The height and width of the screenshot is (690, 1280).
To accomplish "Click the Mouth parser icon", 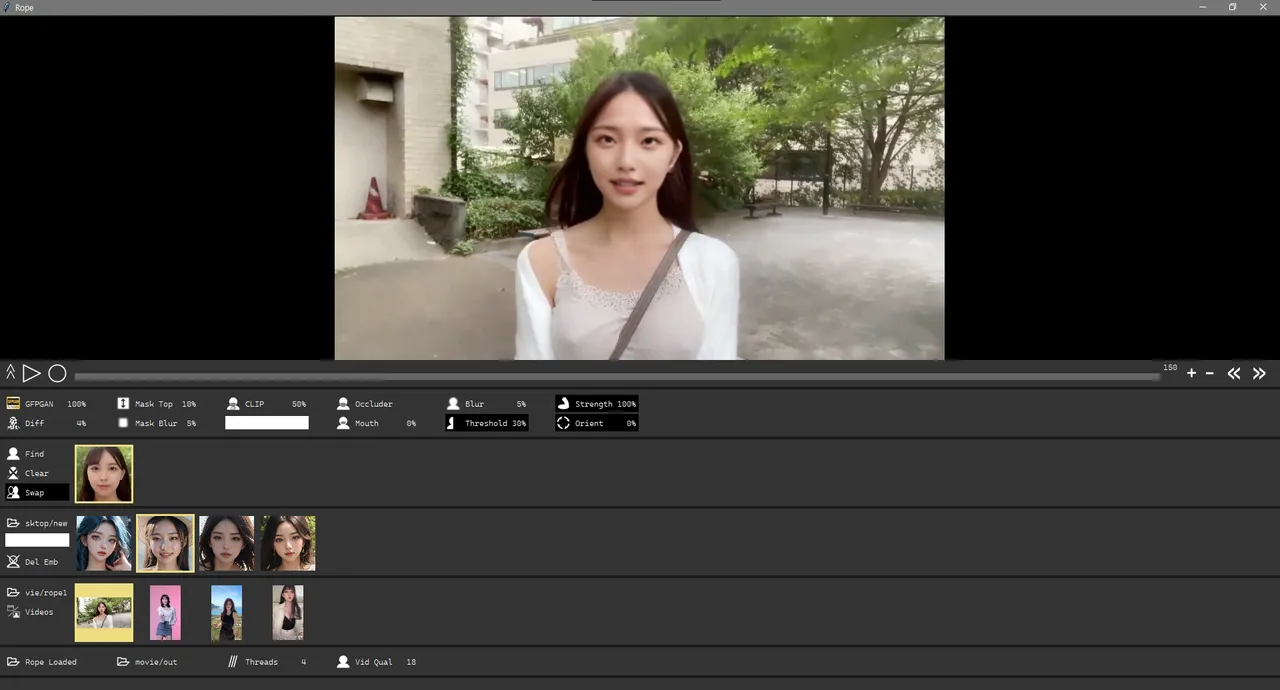I will pos(343,423).
